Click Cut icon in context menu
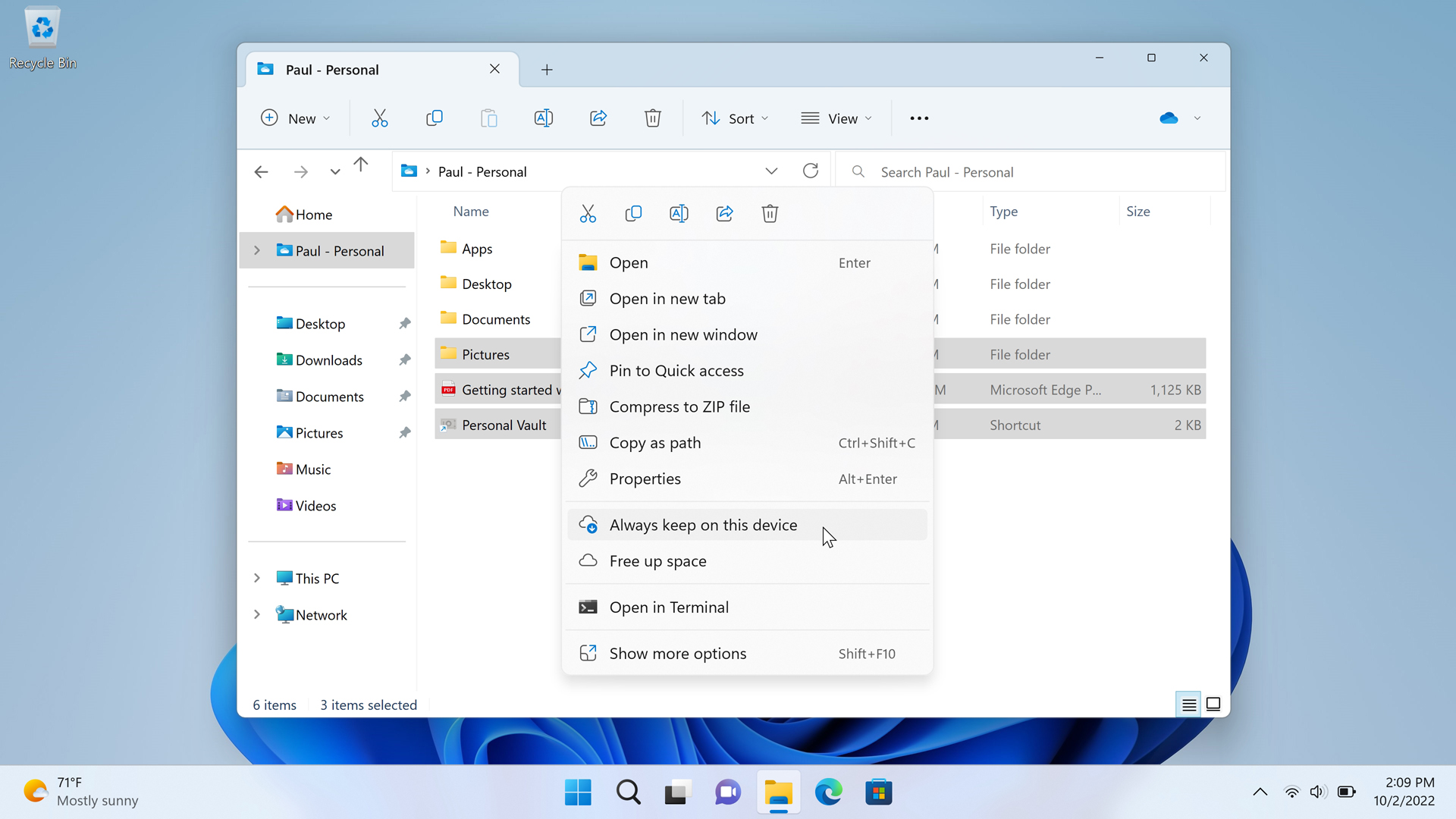This screenshot has width=1456, height=819. click(588, 214)
